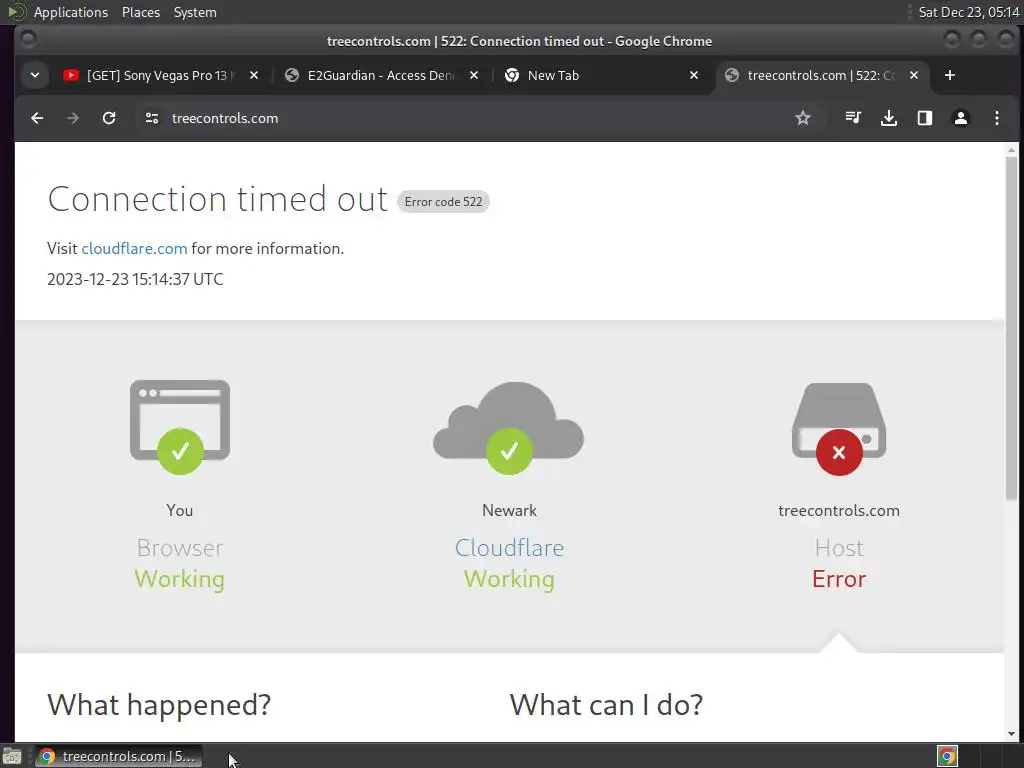This screenshot has width=1024, height=768.
Task: Open the cloudflare.com link
Action: coord(134,249)
